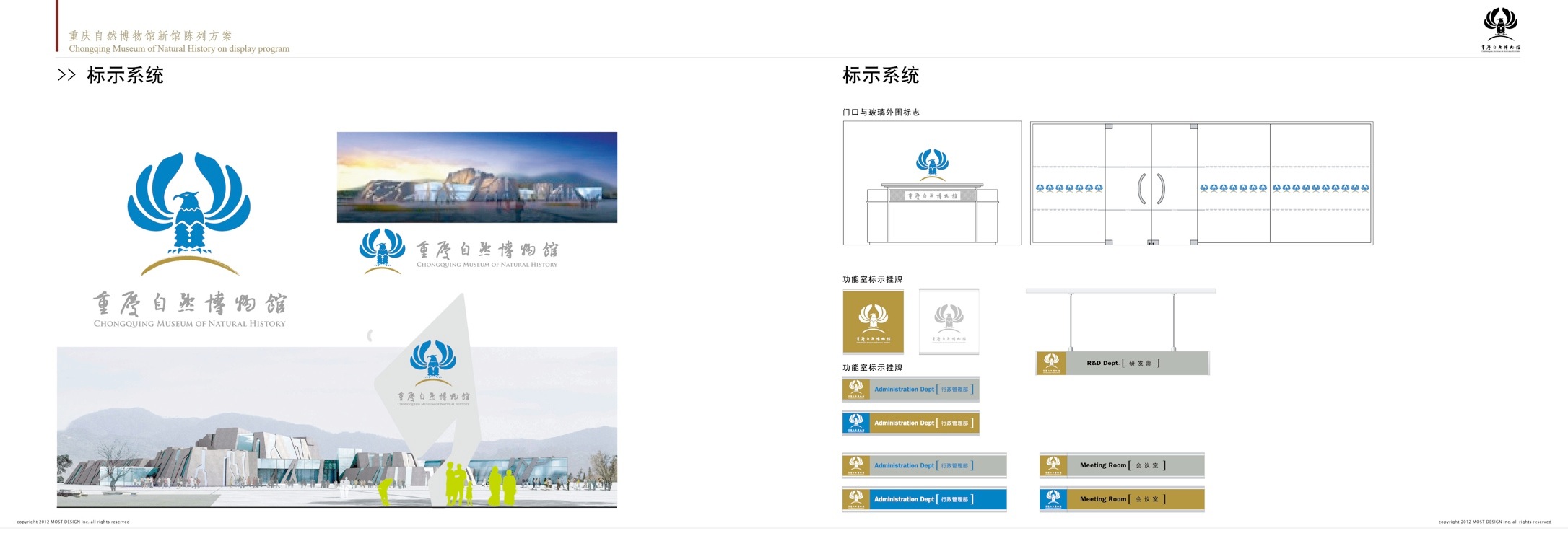Click the 门口与玻璃外围标志 section label

tap(881, 112)
